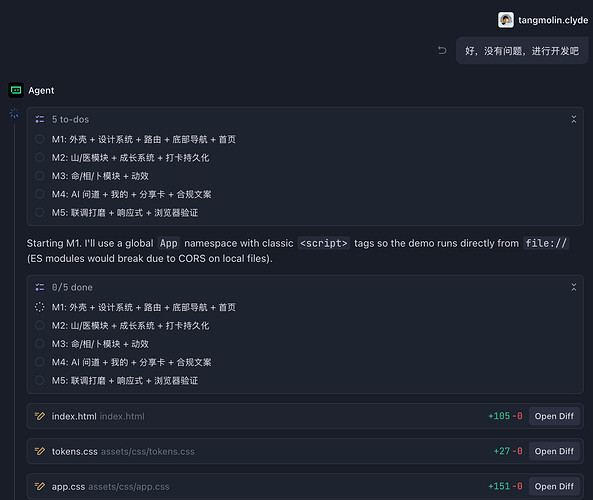Viewport: 593px width, 500px height.
Task: Click the M2 task text in 5 to-dos list
Action: coord(130,158)
